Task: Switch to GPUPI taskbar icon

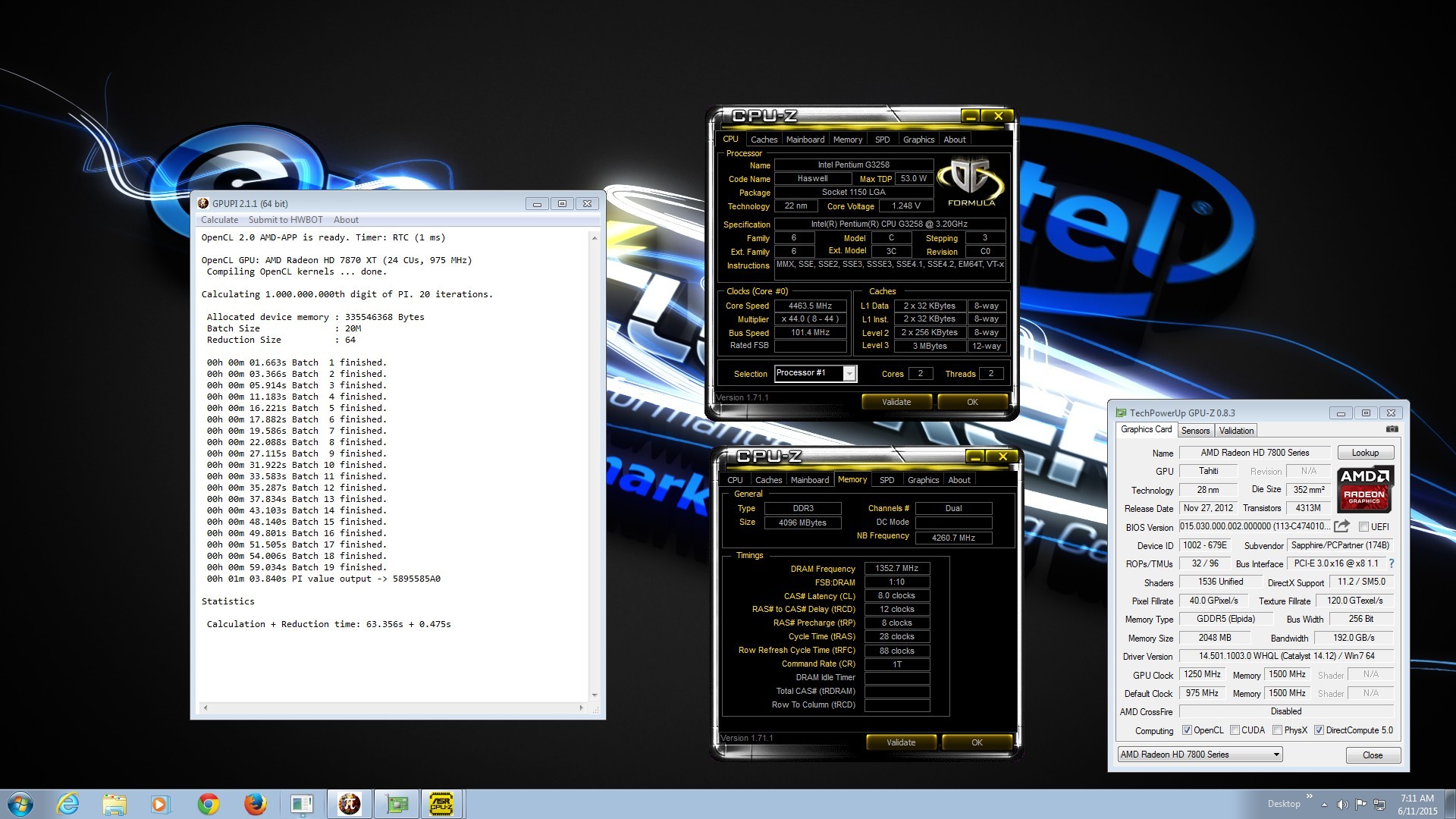Action: tap(349, 804)
